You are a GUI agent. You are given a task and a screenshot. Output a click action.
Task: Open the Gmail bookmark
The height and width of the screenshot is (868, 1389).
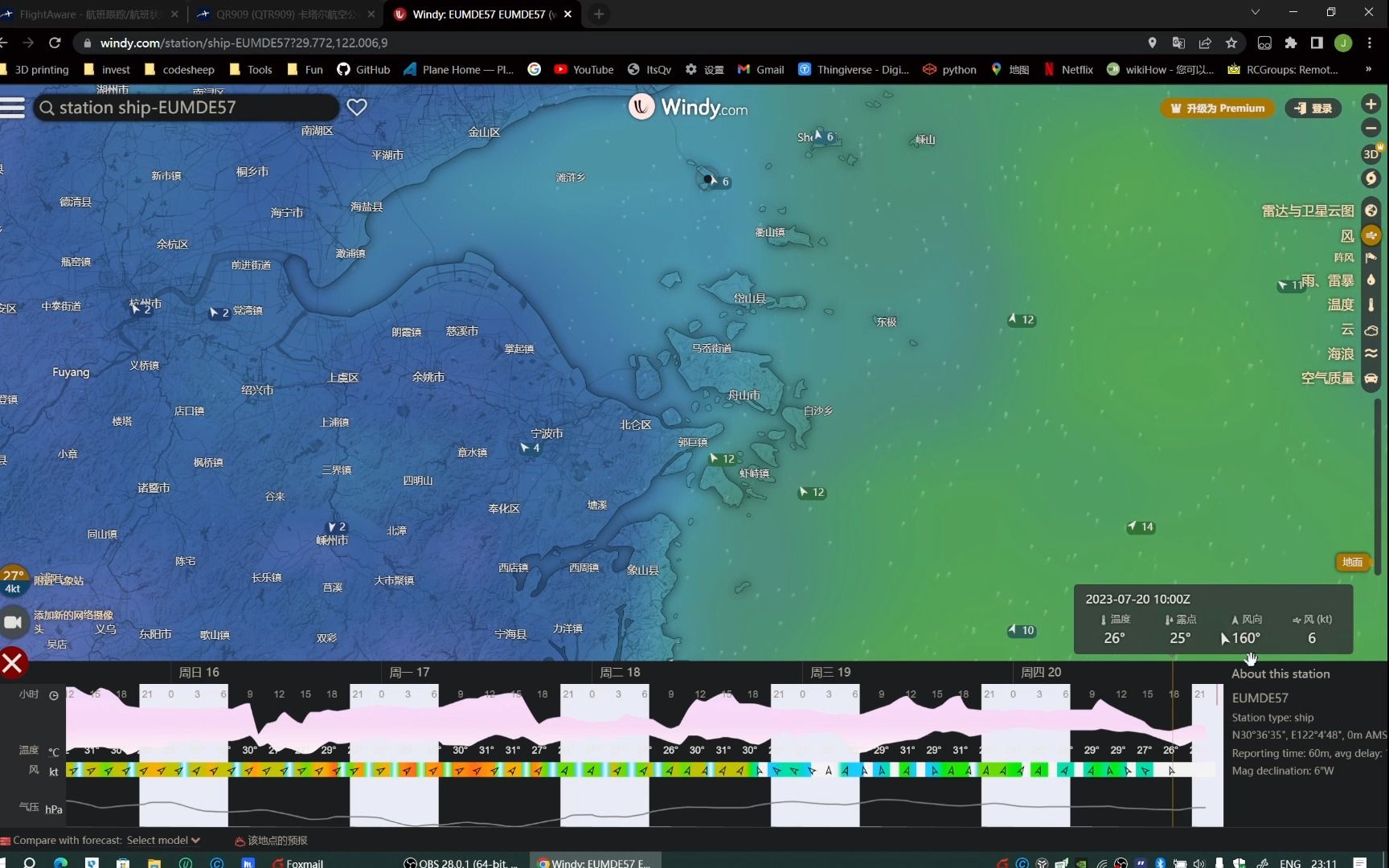tap(760, 70)
